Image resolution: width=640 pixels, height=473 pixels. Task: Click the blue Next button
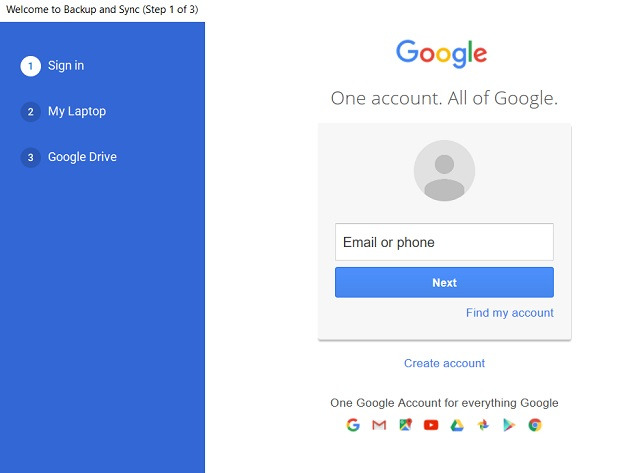click(444, 282)
